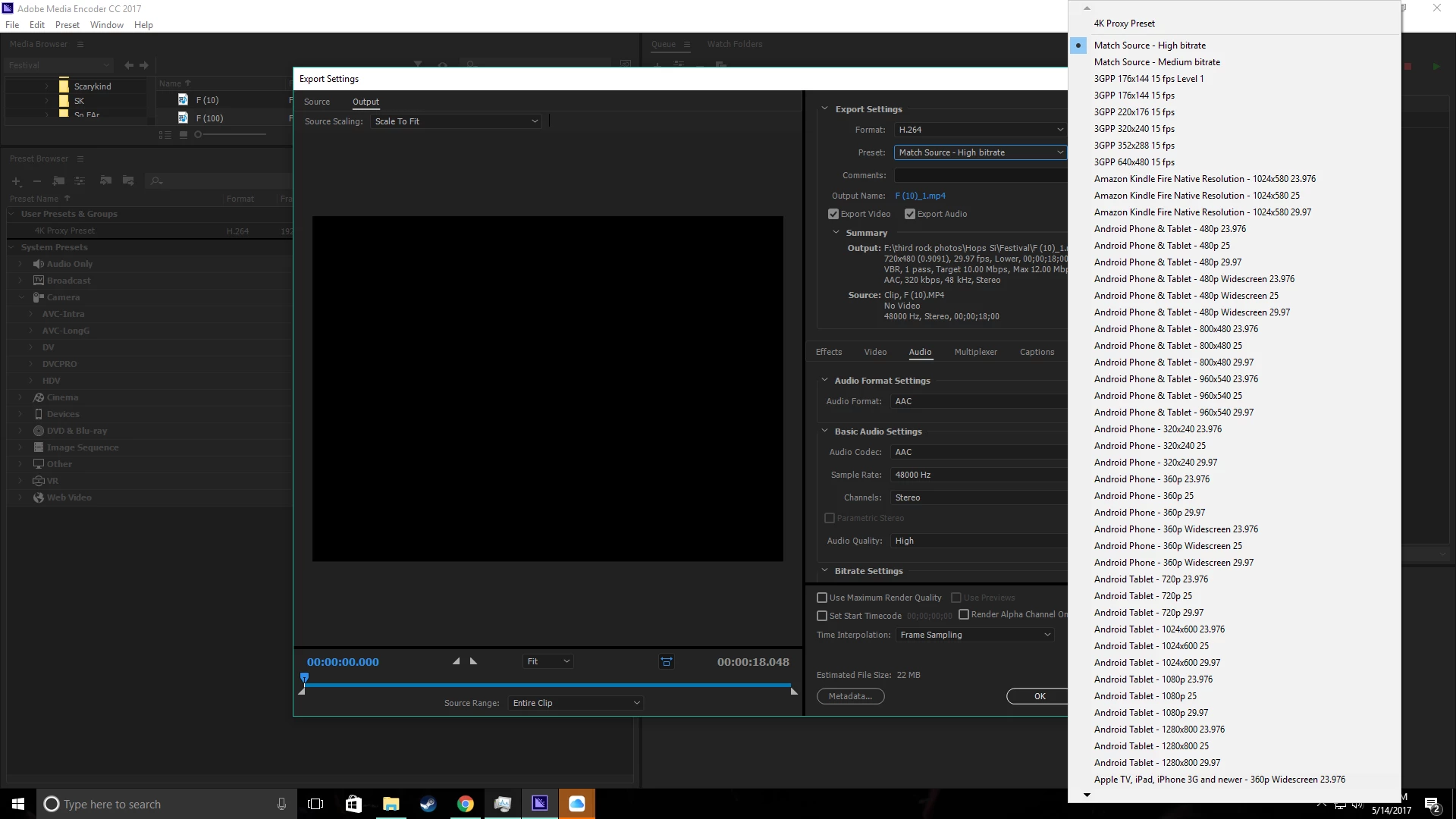The image size is (1456, 819).
Task: Enable Use Maximum Render Quality
Action: pos(822,598)
